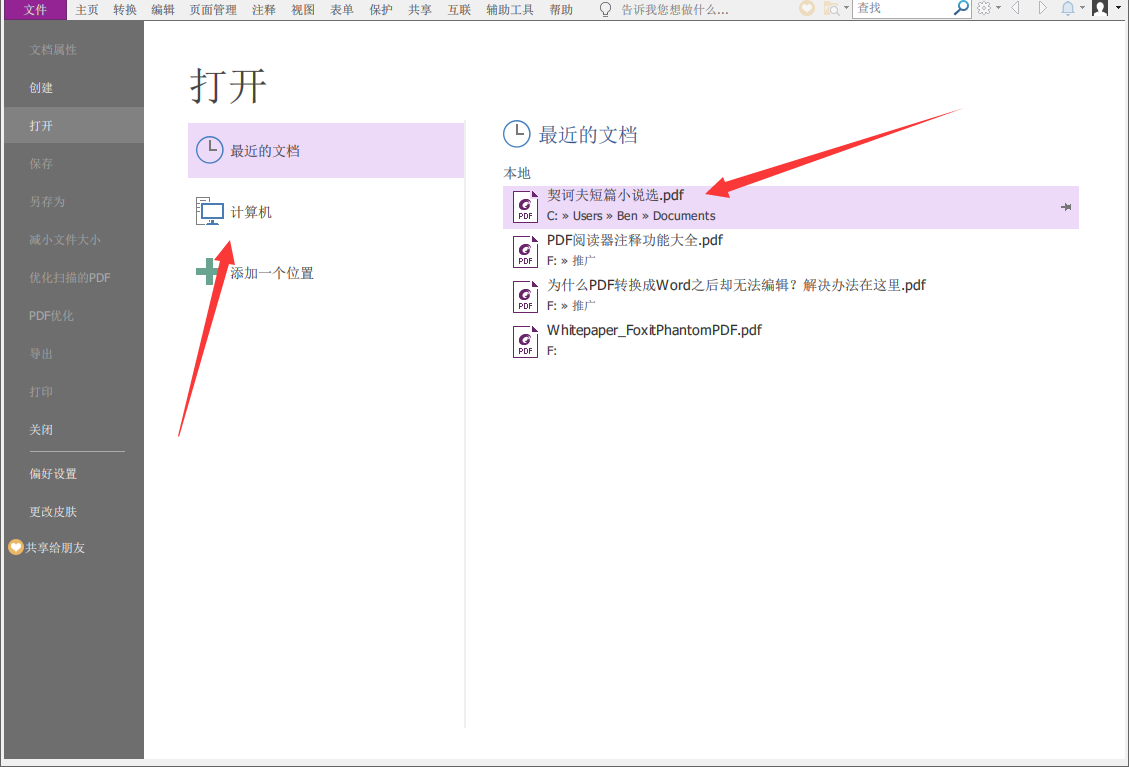Click the navigate-forward arrow icon
Screen dimensions: 1129x767
click(1042, 8)
